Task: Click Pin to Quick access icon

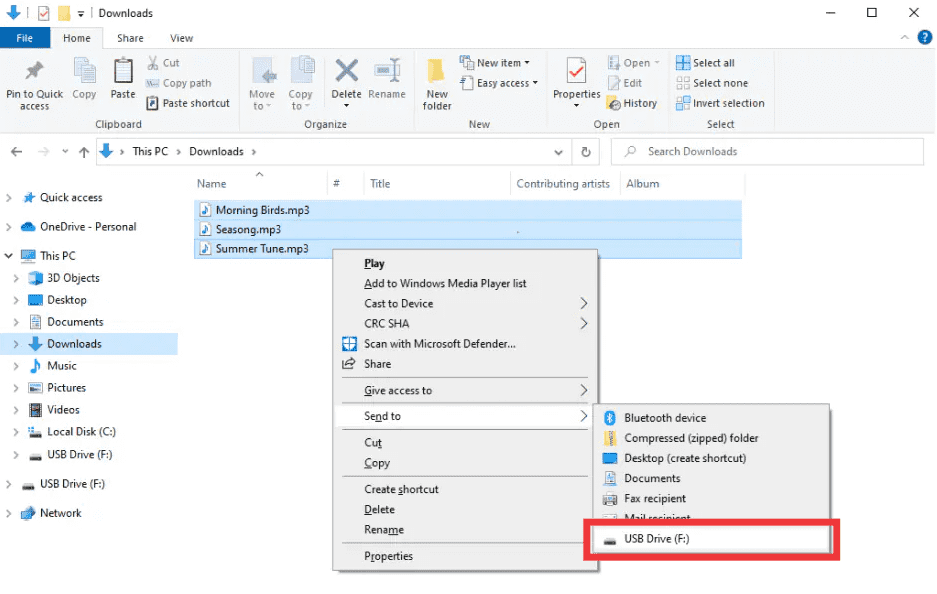Action: (34, 71)
